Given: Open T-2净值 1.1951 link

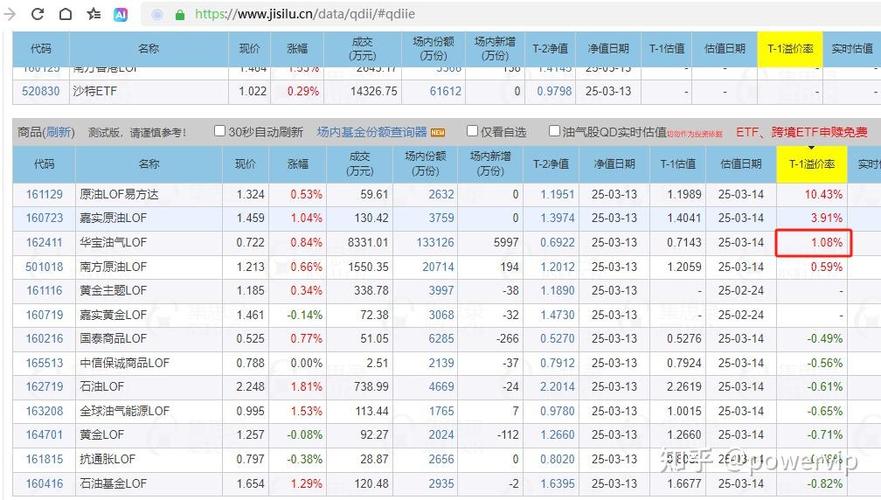Looking at the screenshot, I should 557,194.
